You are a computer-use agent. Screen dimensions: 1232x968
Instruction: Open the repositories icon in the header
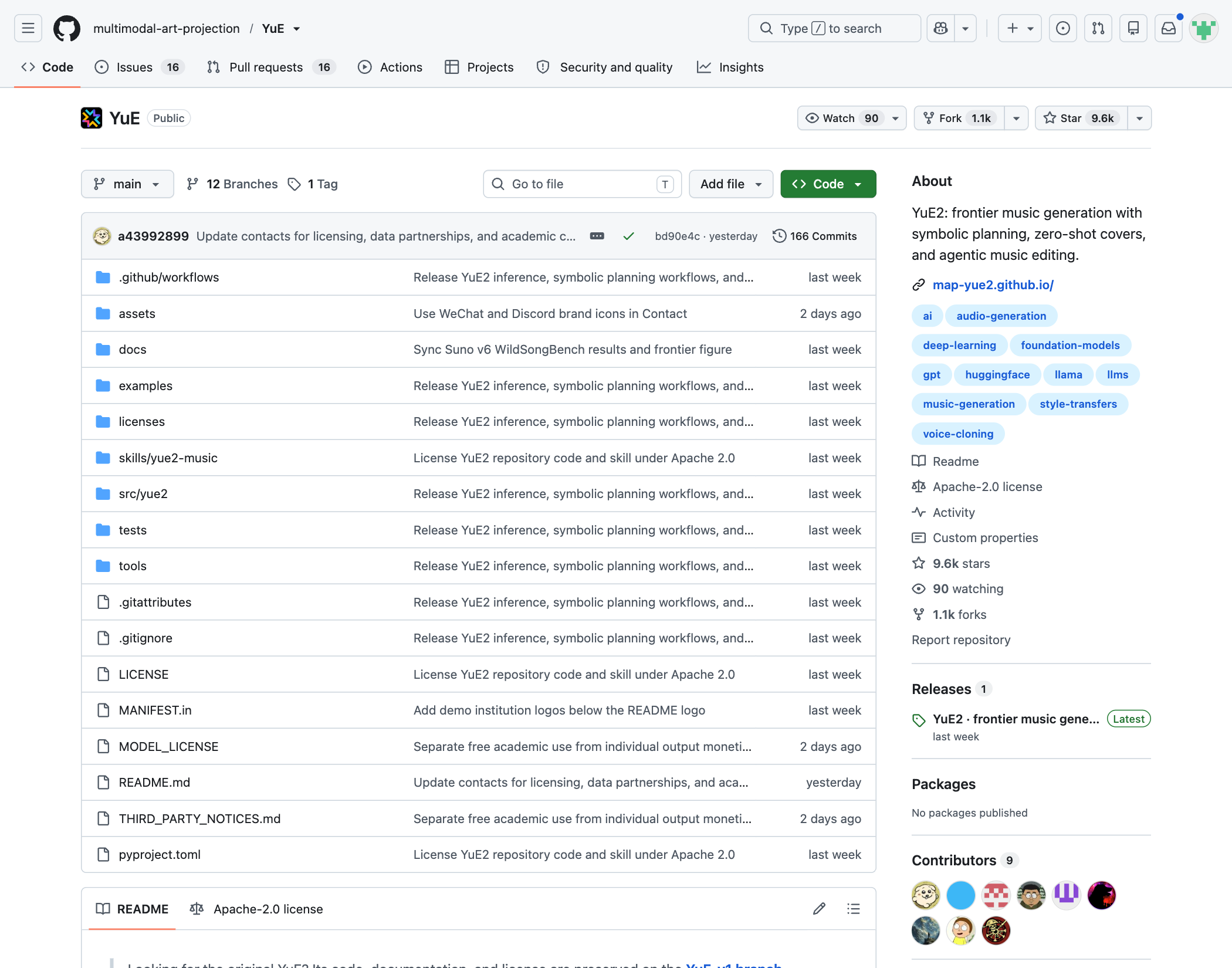(1133, 28)
